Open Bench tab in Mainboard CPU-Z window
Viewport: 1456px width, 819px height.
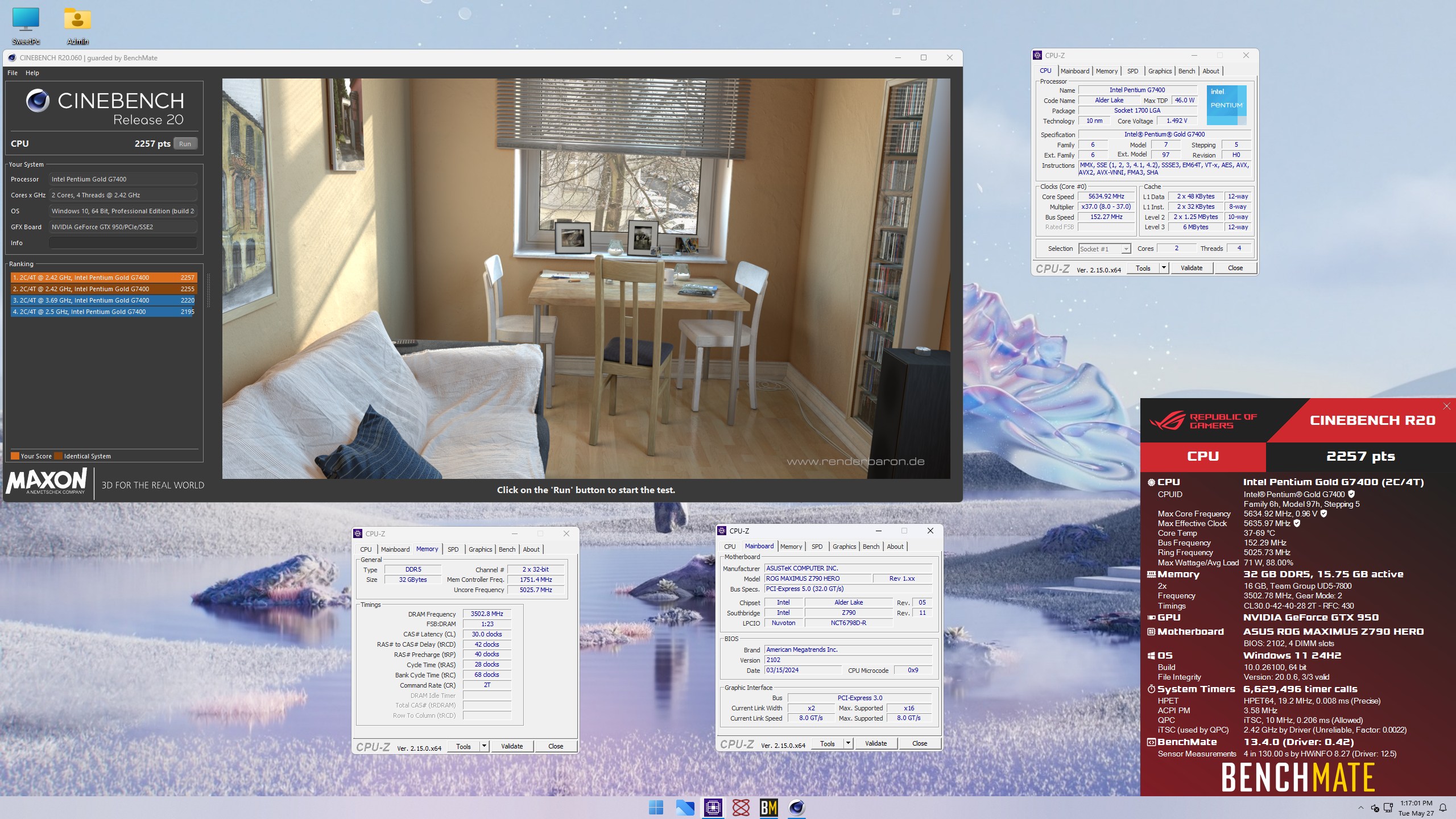871,547
